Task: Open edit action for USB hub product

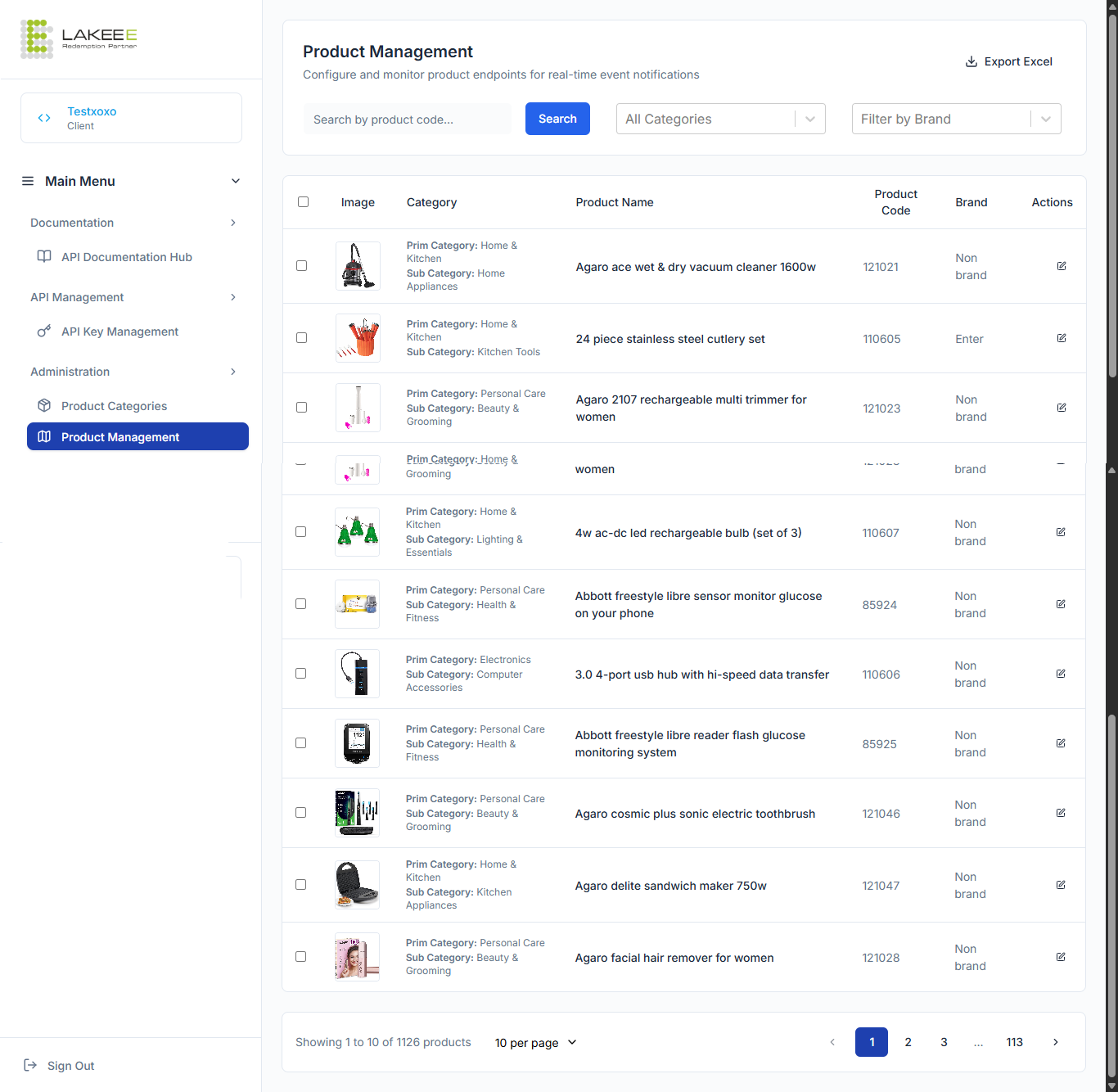Action: (x=1061, y=674)
